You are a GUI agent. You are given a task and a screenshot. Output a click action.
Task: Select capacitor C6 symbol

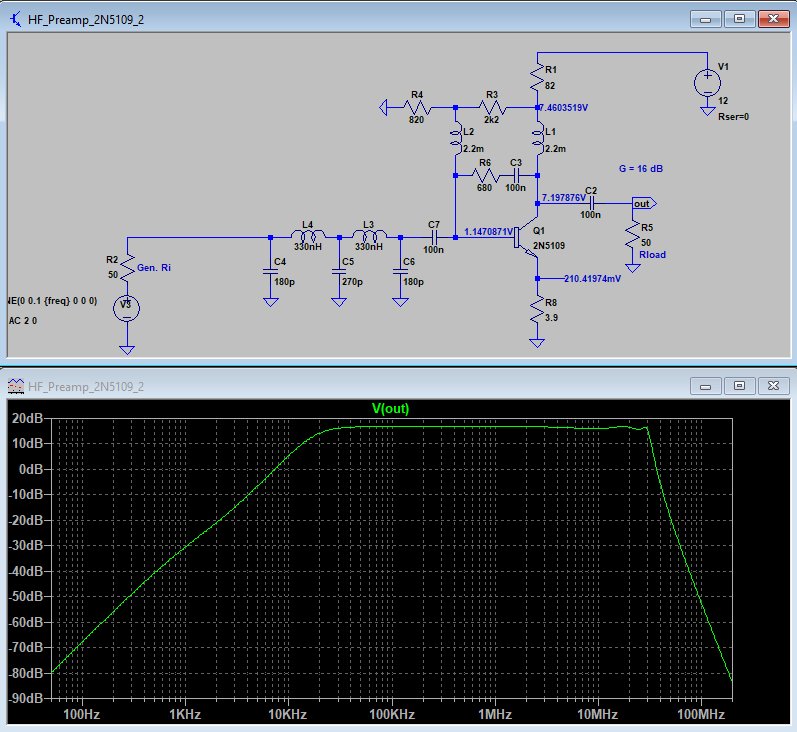pyautogui.click(x=401, y=271)
